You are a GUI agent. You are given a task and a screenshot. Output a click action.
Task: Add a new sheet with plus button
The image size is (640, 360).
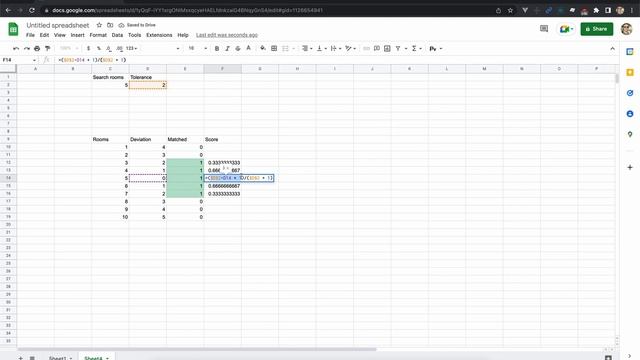[20, 358]
